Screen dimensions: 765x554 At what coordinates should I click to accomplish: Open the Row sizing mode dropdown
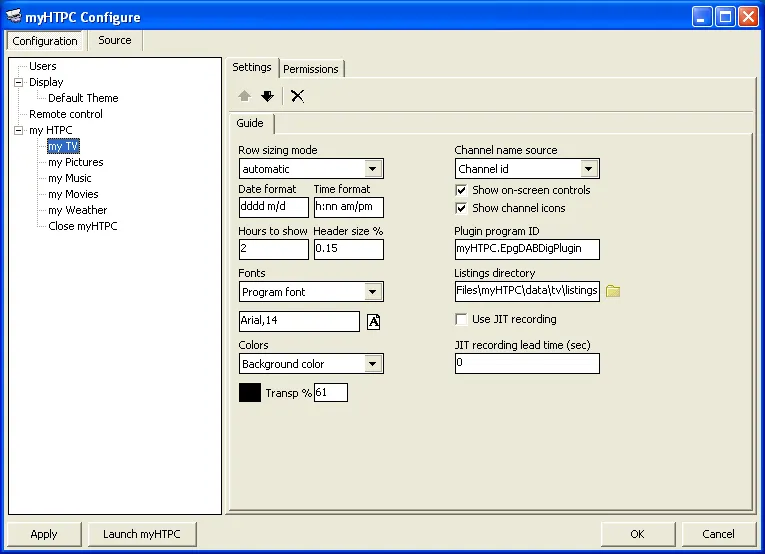click(x=373, y=169)
